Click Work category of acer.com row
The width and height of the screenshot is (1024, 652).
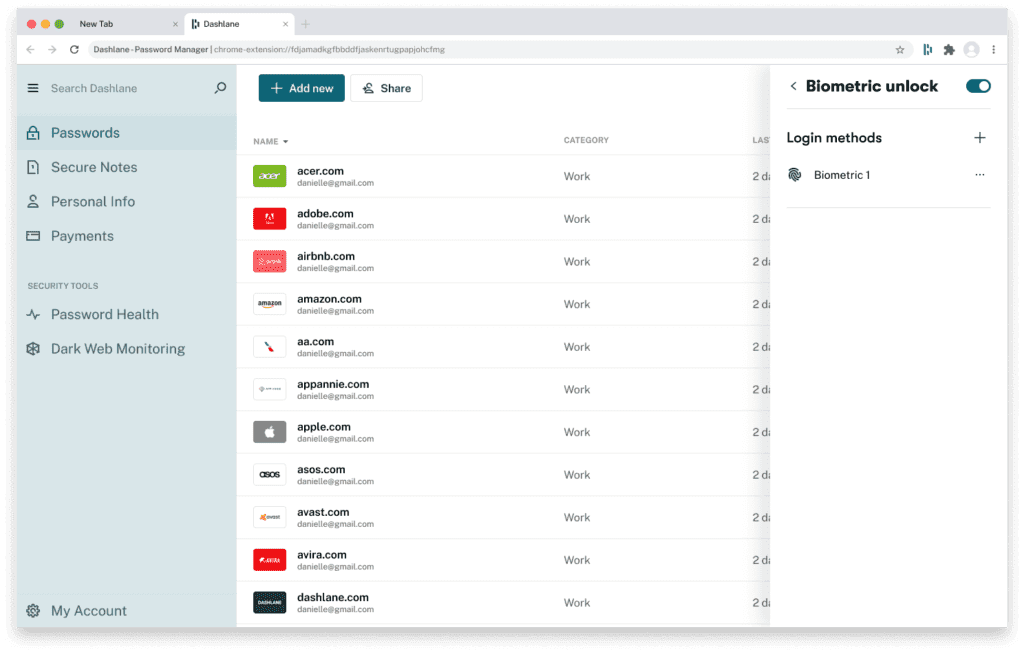[x=577, y=176]
